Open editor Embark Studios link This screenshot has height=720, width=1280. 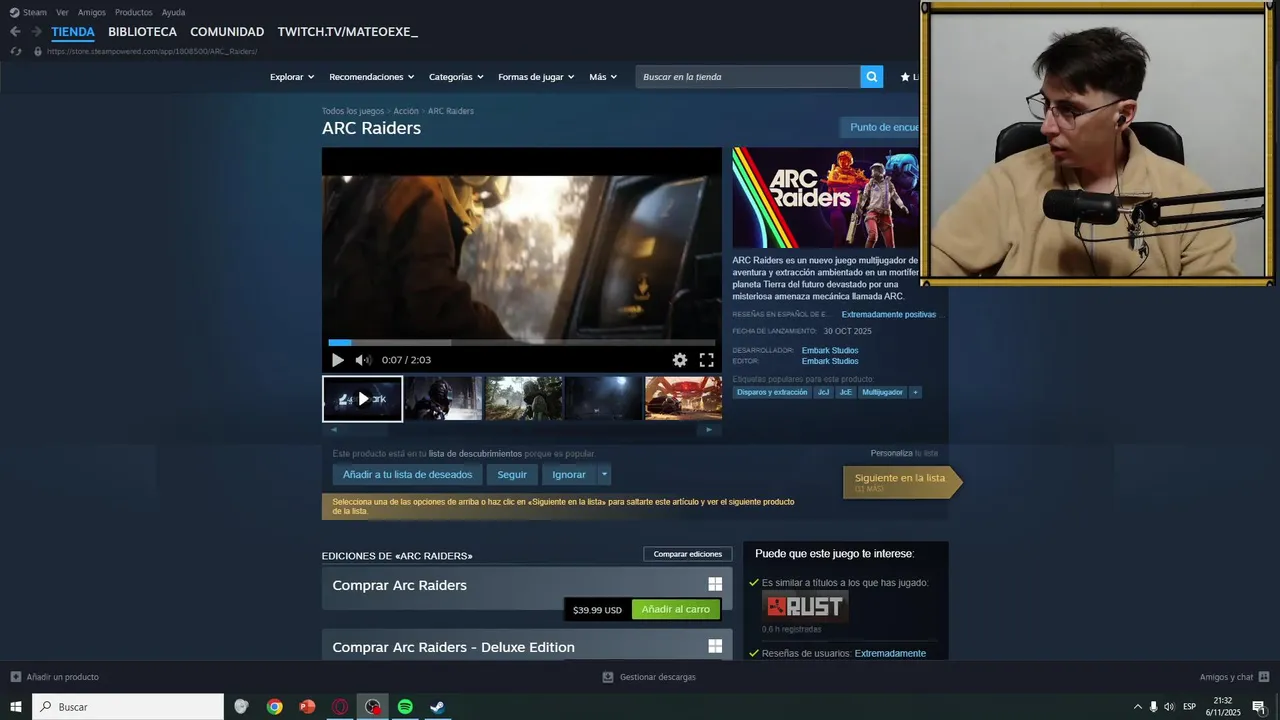pos(830,361)
